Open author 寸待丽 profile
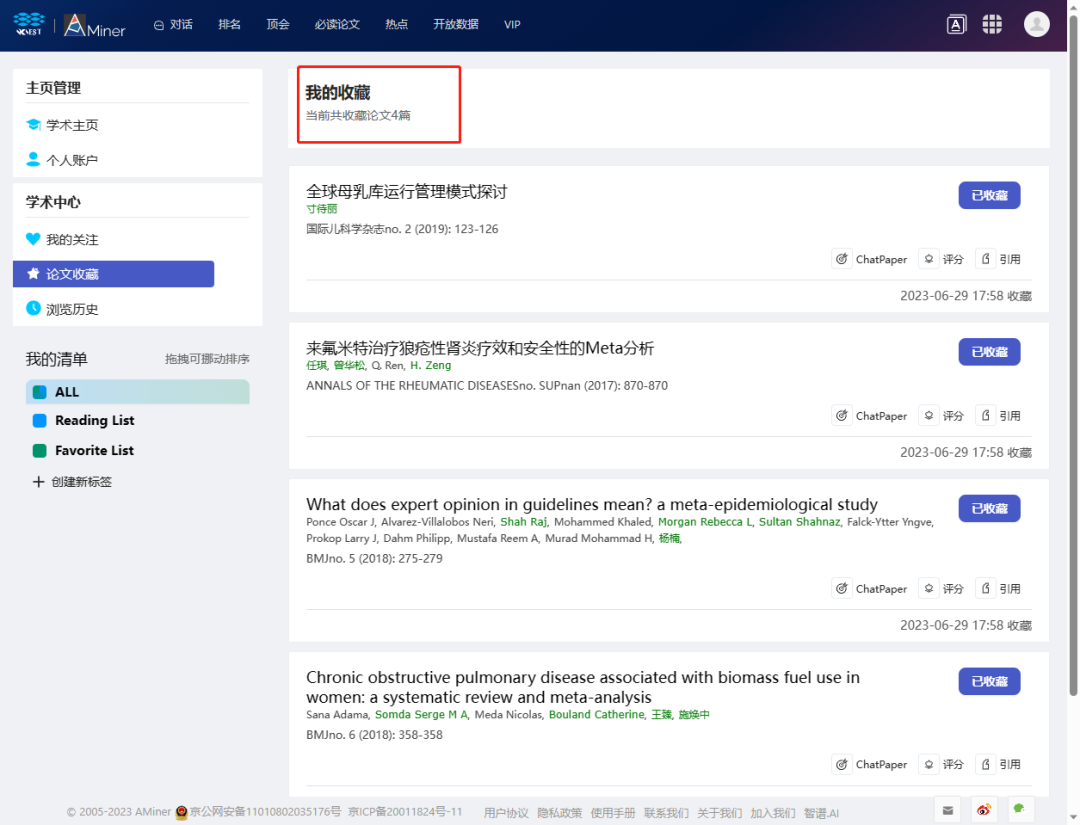 point(322,209)
